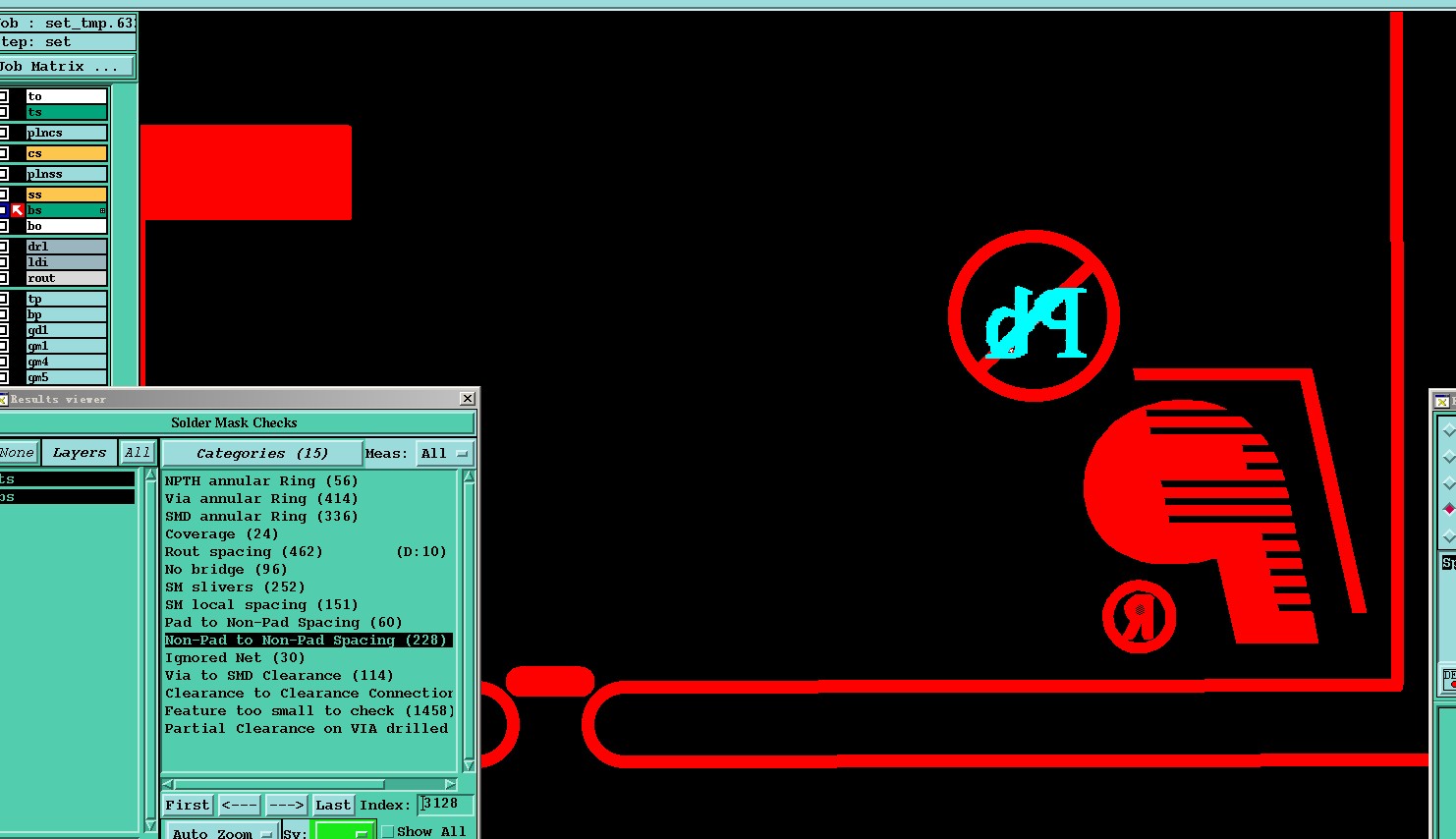1456x839 pixels.
Task: Enable the Show All checkbox
Action: 388,831
